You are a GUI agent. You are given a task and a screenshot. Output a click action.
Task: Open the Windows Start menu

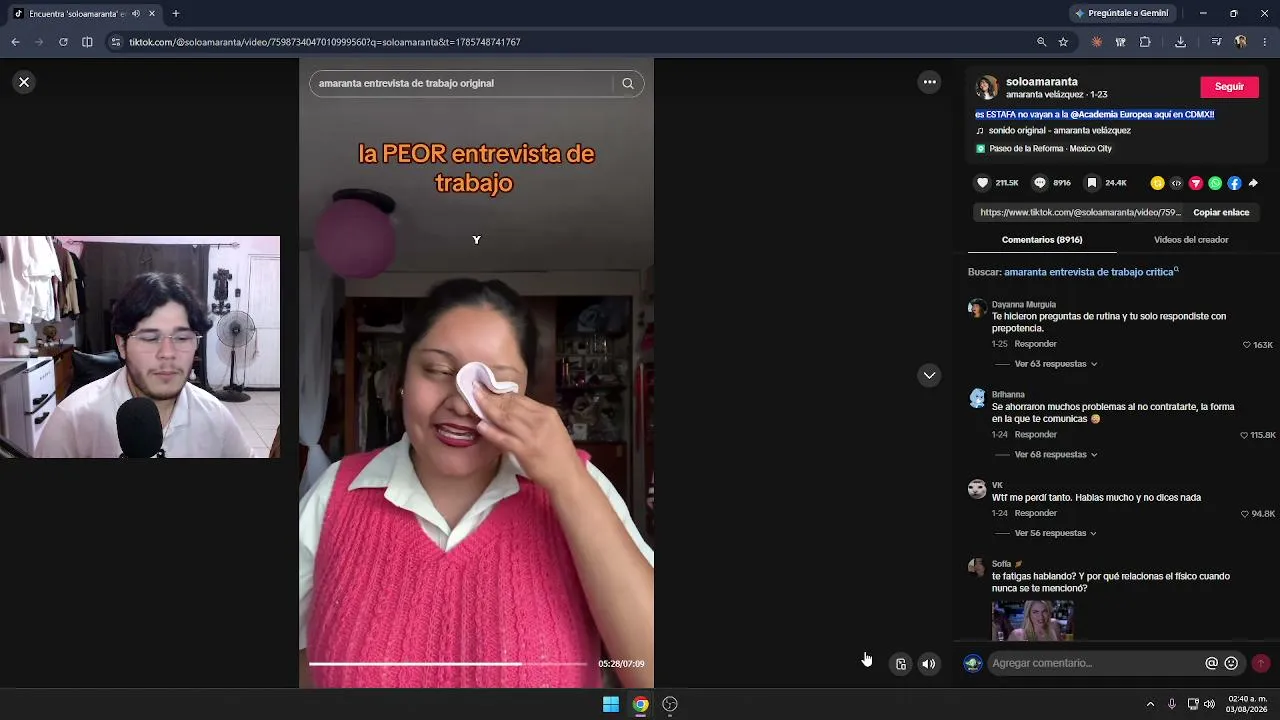[x=611, y=704]
